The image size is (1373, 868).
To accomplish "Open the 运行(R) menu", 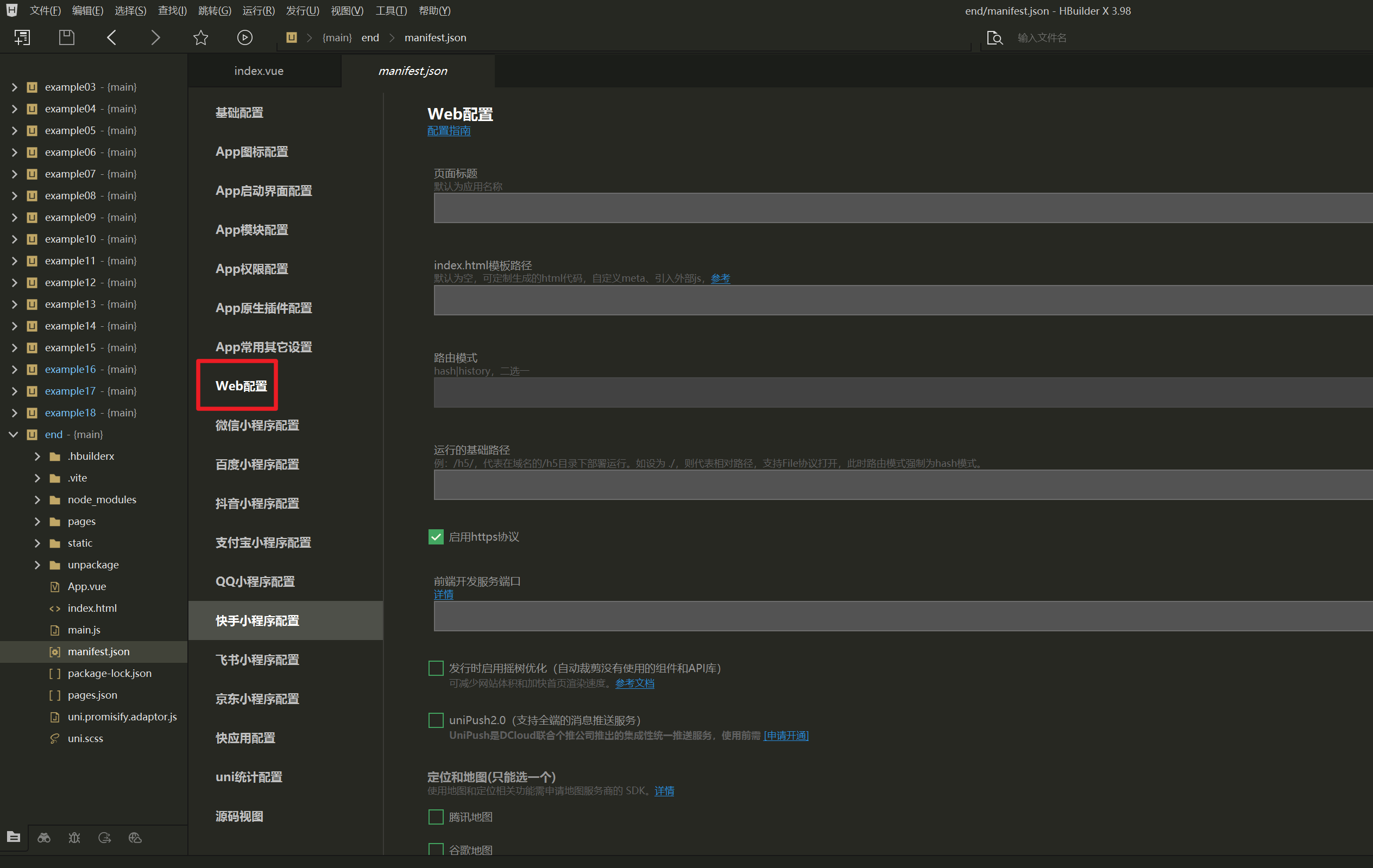I will [x=259, y=10].
